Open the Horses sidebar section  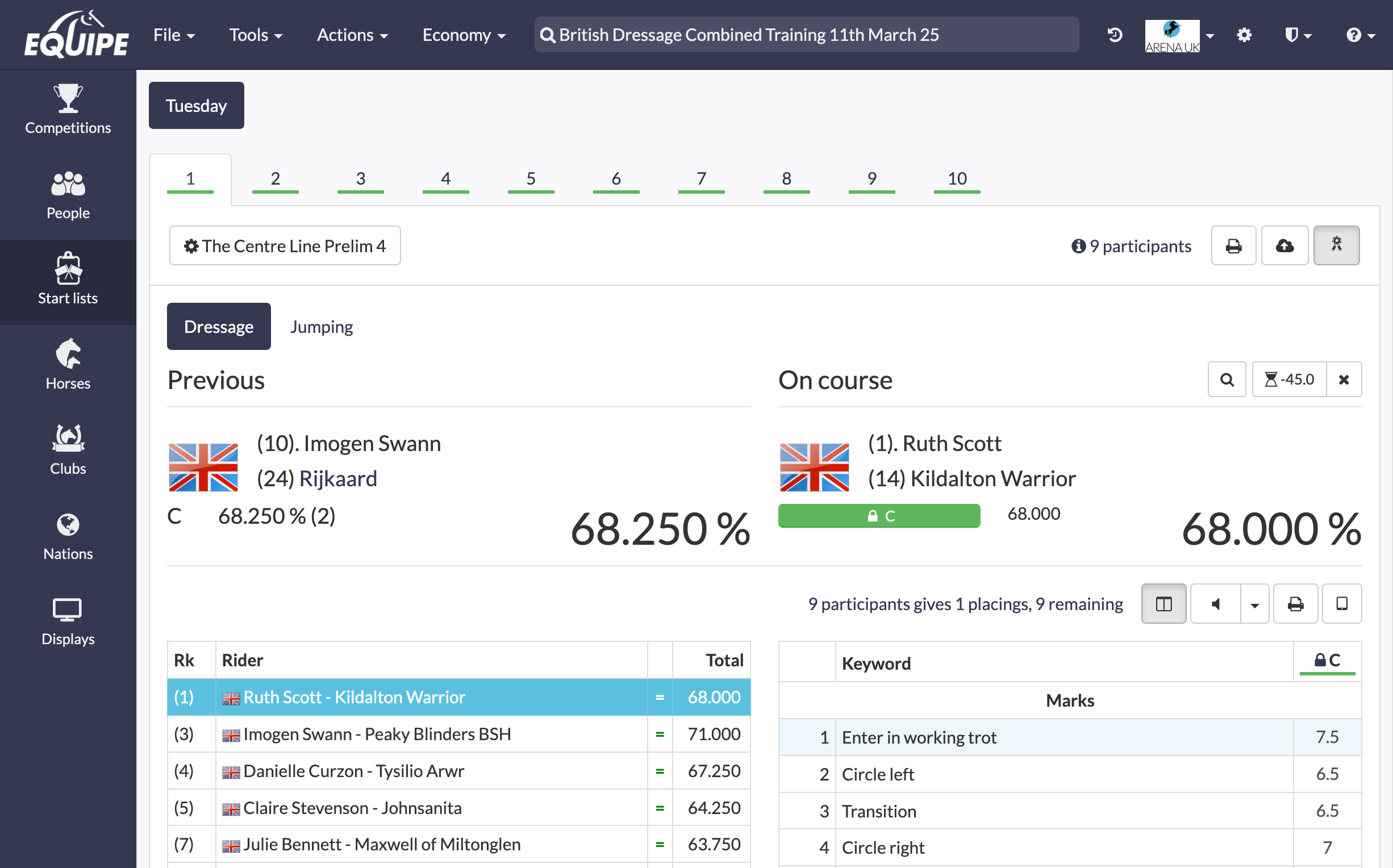[68, 365]
